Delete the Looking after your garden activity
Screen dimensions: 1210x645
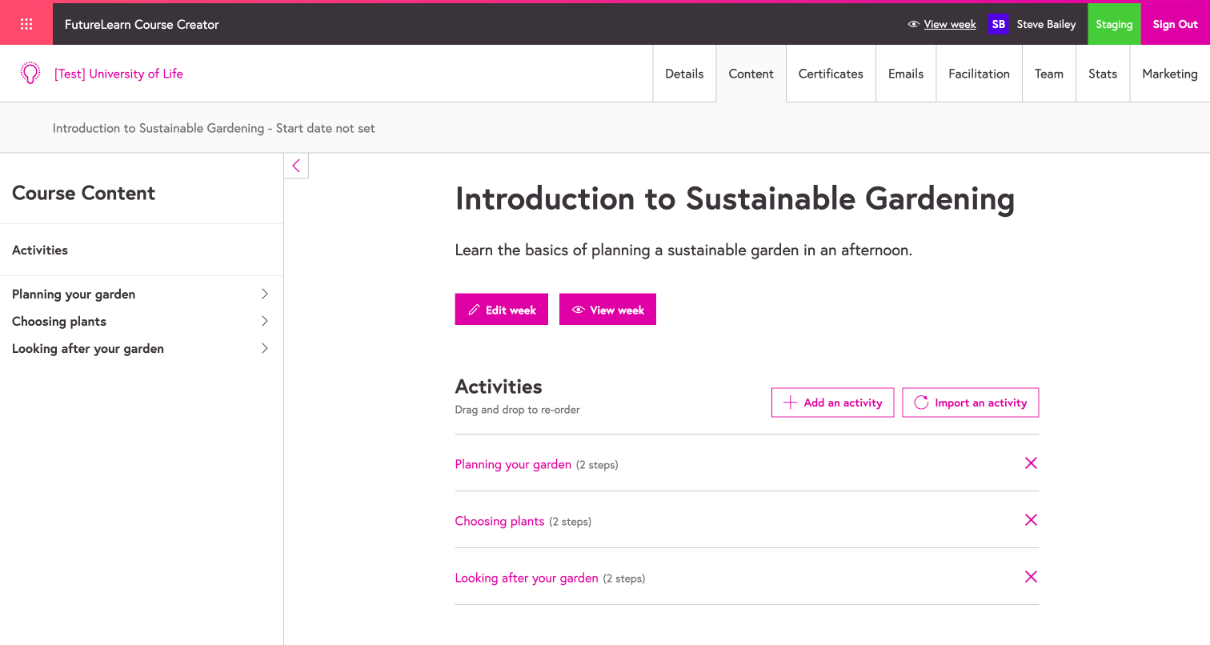1031,577
